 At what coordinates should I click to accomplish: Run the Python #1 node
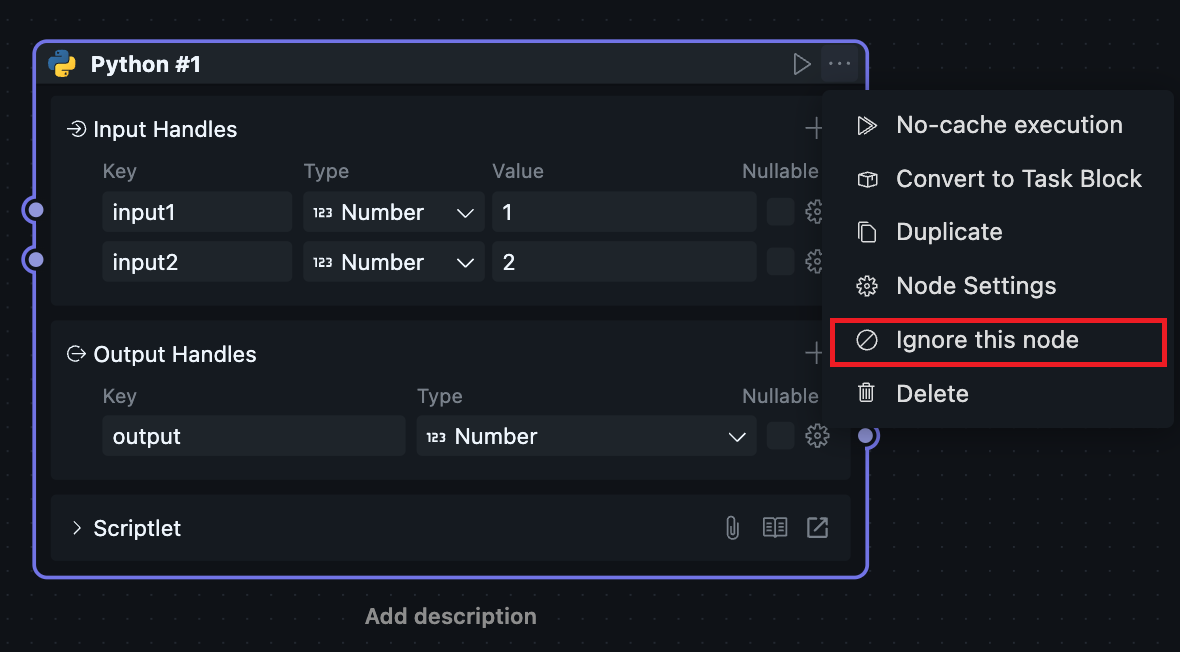[801, 64]
